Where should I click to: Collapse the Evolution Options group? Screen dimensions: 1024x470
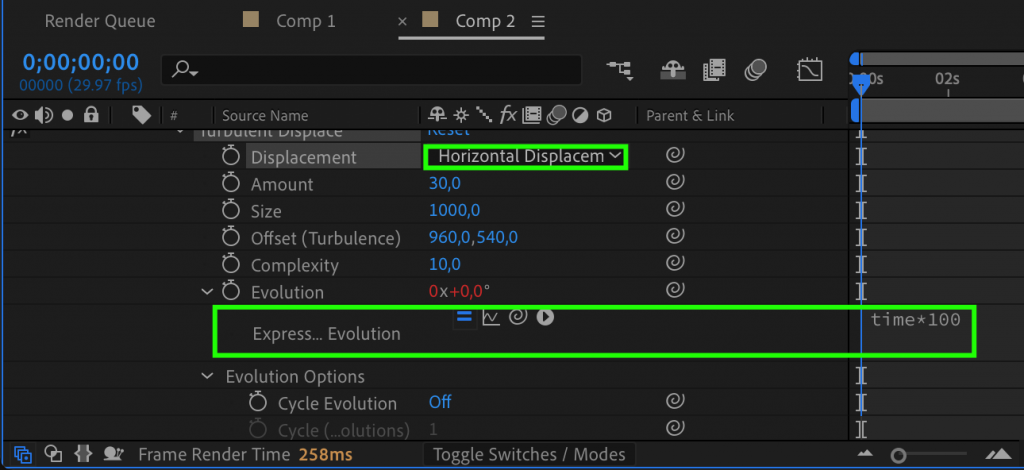click(207, 377)
